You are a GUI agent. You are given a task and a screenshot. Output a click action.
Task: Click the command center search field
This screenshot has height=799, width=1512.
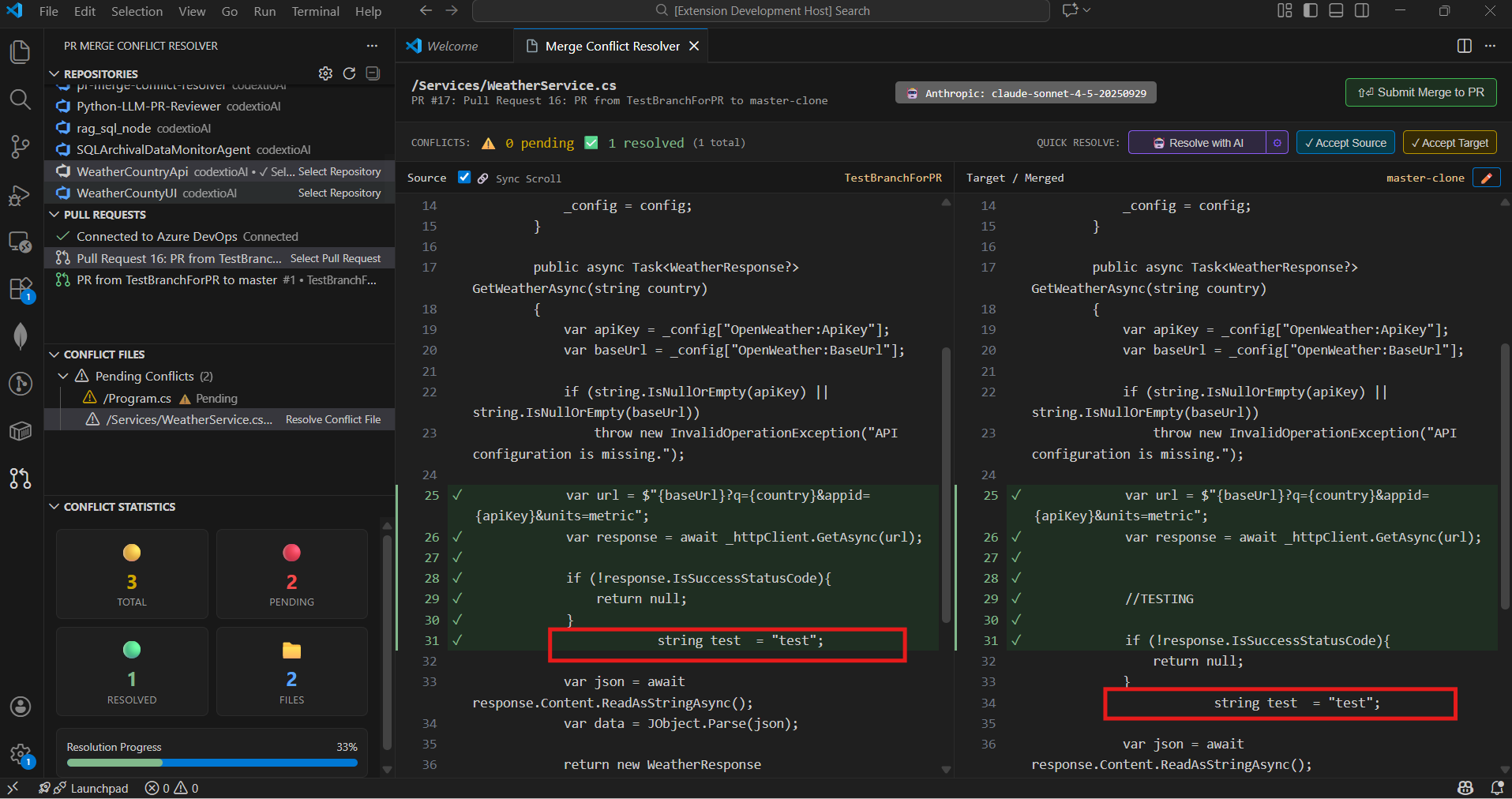coord(760,11)
